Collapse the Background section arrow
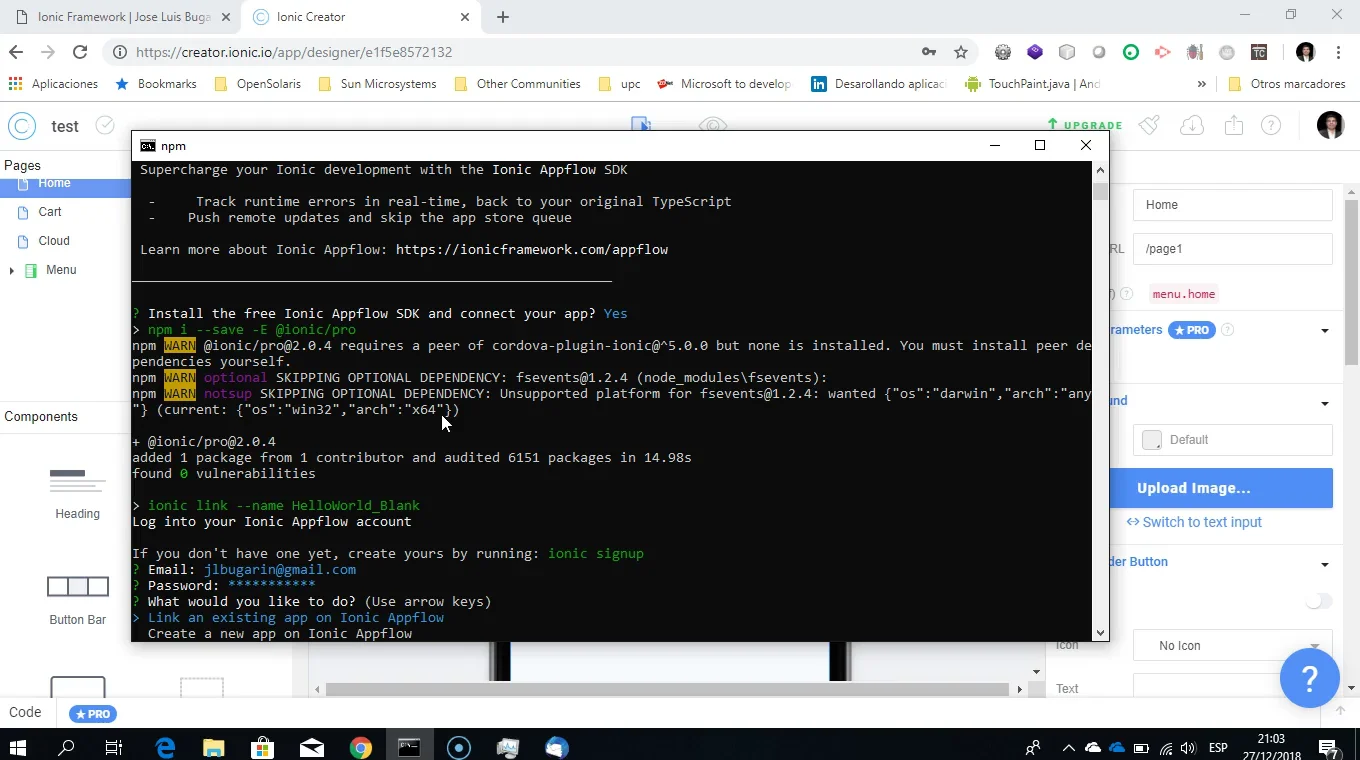 coord(1325,404)
